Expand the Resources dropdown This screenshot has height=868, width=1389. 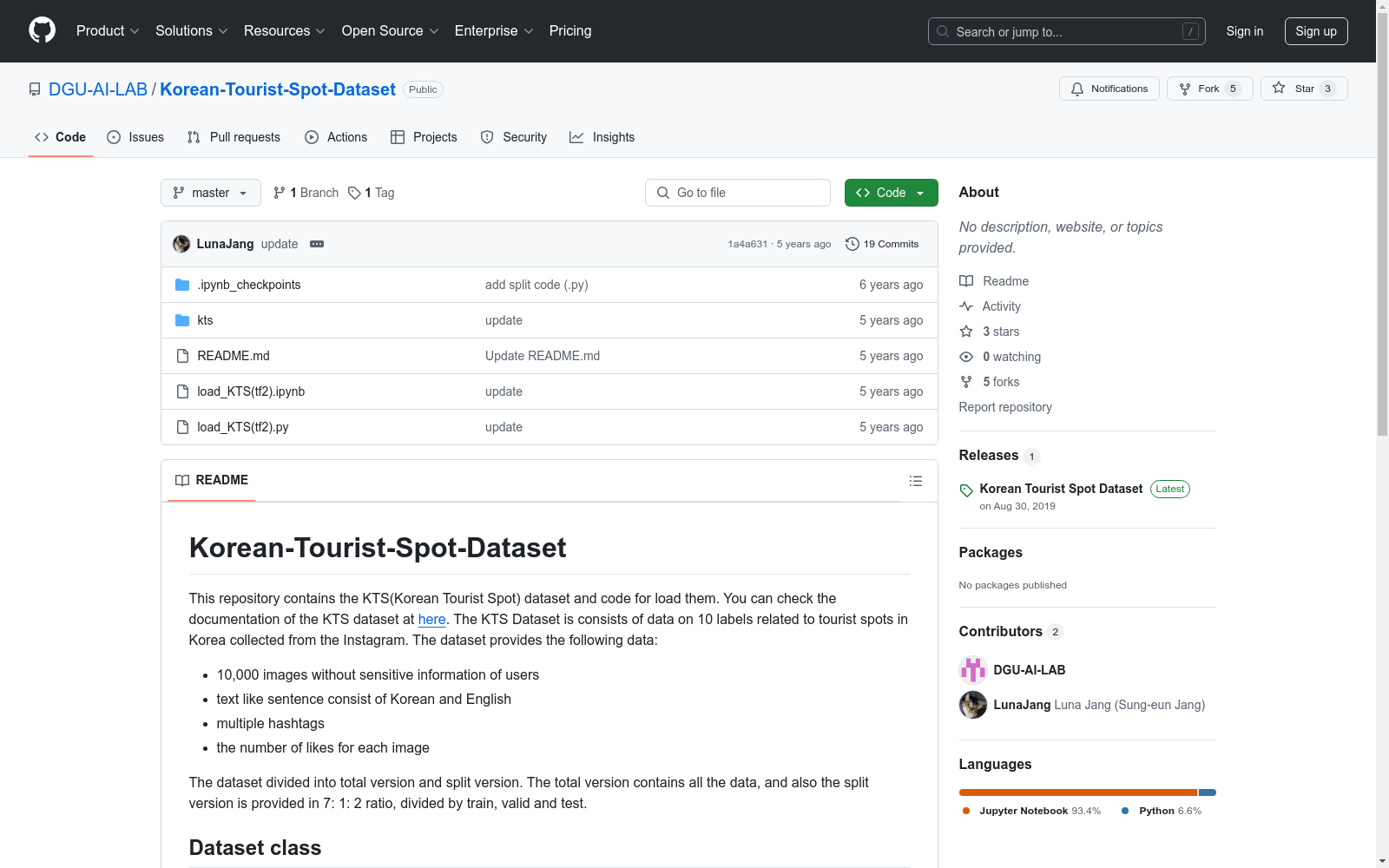(x=285, y=31)
